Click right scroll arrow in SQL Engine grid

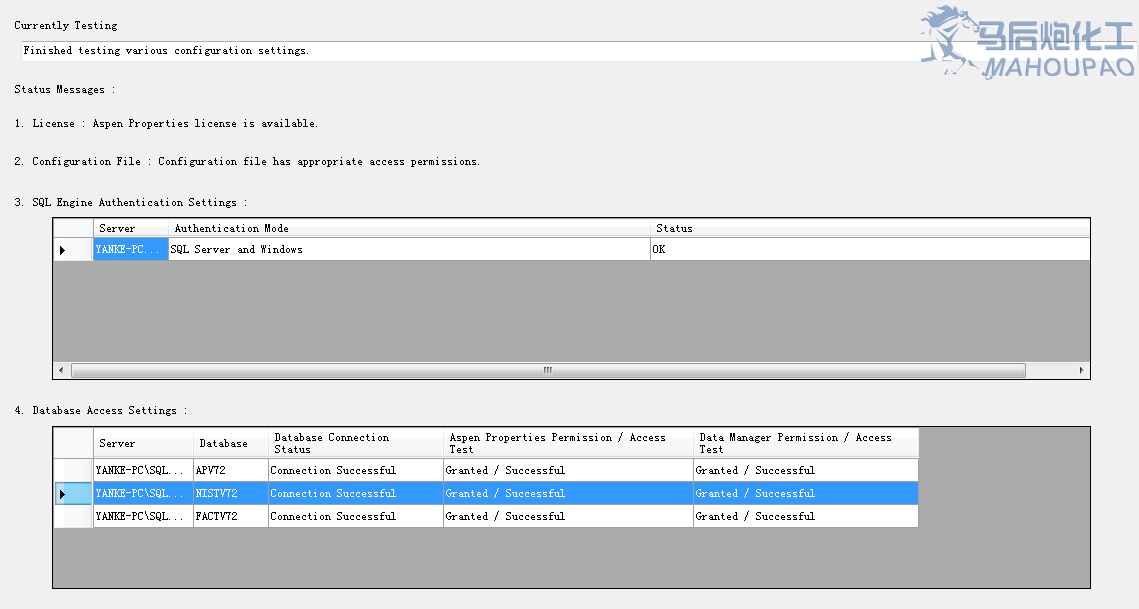click(x=1081, y=371)
